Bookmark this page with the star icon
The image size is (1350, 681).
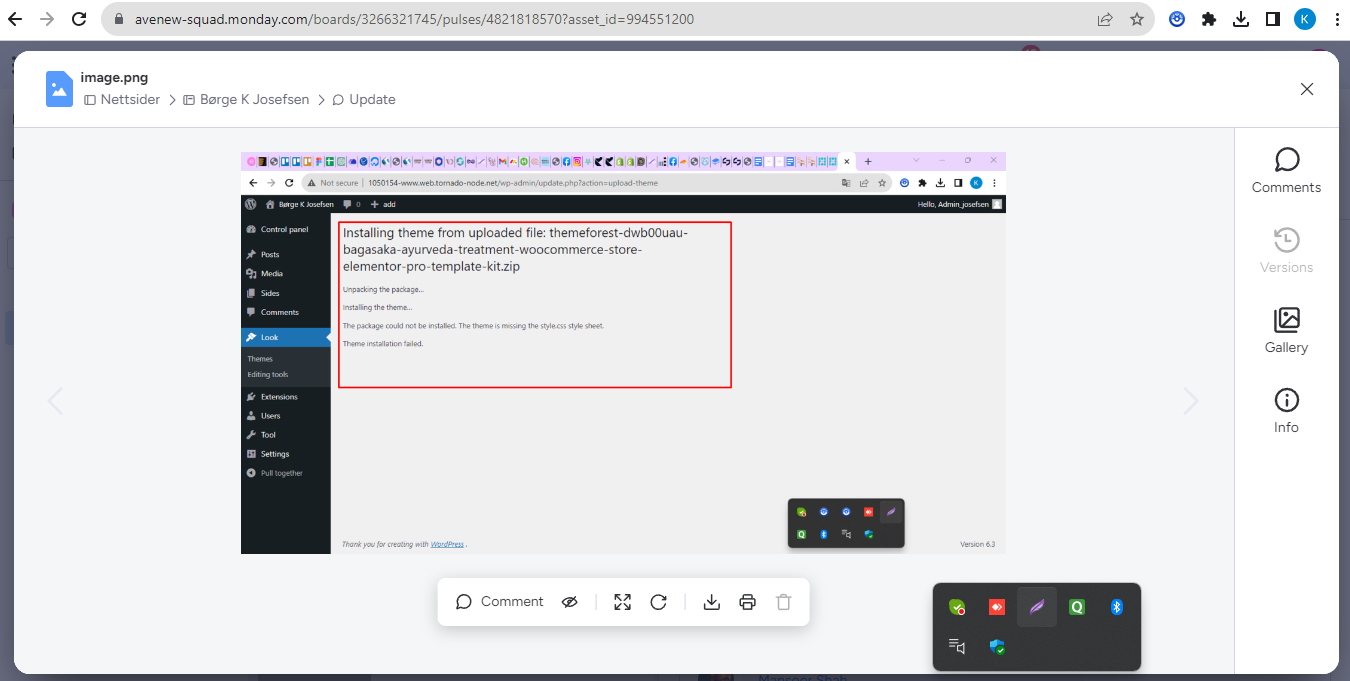(1137, 19)
